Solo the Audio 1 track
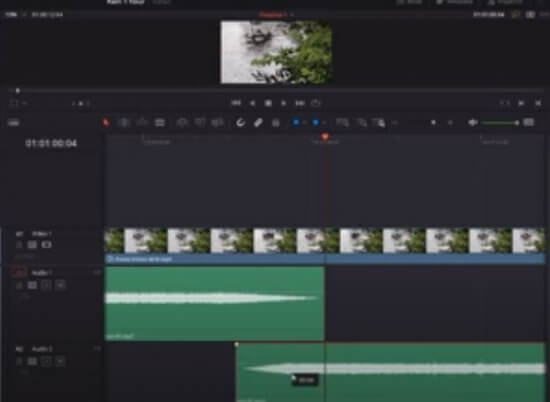Image resolution: width=550 pixels, height=402 pixels. coord(46,285)
